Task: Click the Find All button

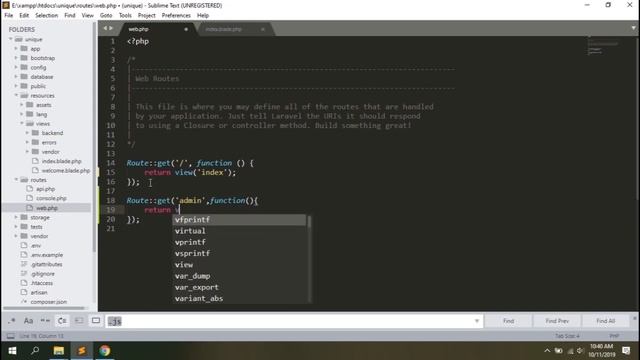Action: (x=606, y=321)
